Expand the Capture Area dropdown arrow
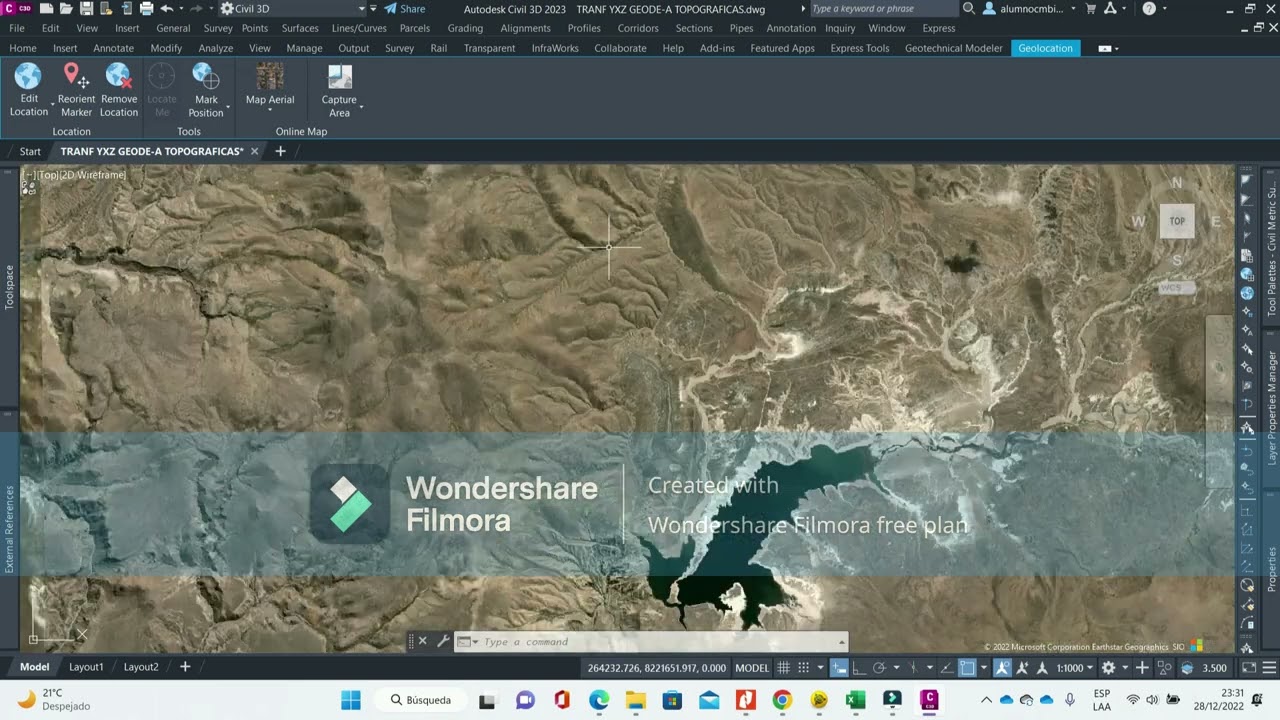The height and width of the screenshot is (720, 1280). point(361,106)
